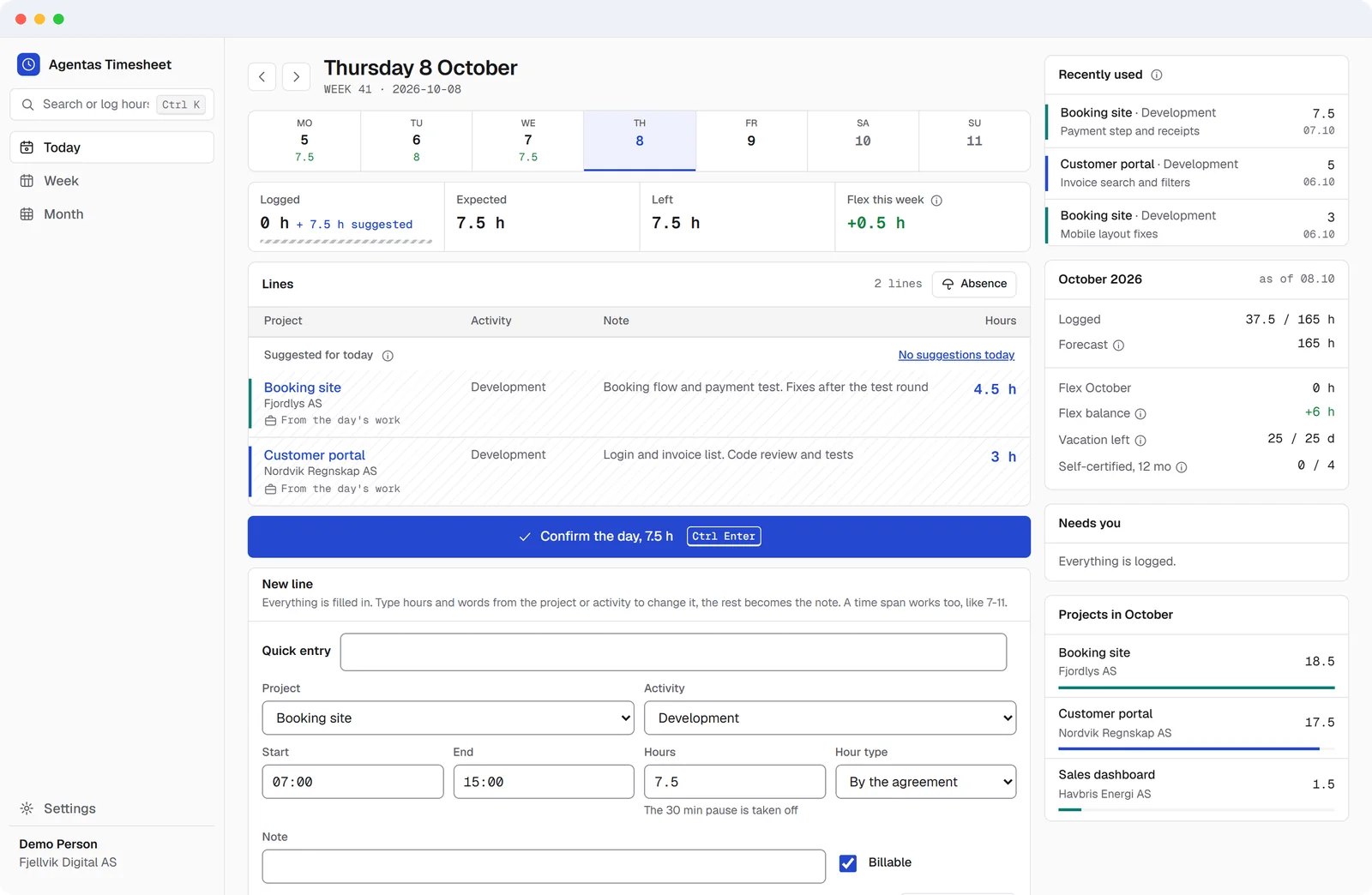Open the Self-certified info icon
The width and height of the screenshot is (1372, 895).
[1182, 467]
